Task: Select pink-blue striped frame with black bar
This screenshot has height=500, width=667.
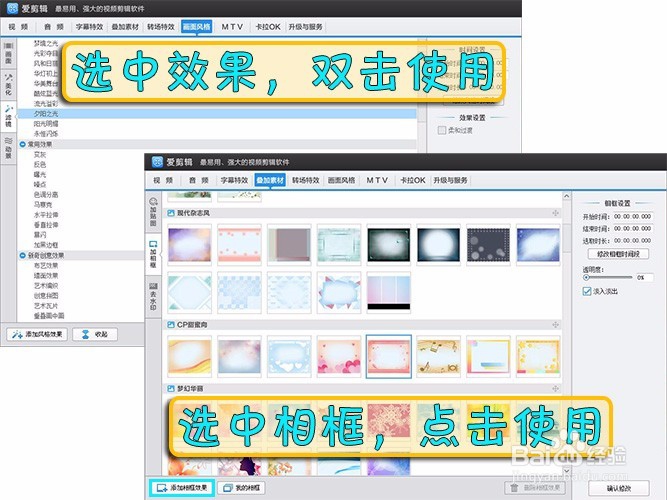Action: tap(388, 292)
